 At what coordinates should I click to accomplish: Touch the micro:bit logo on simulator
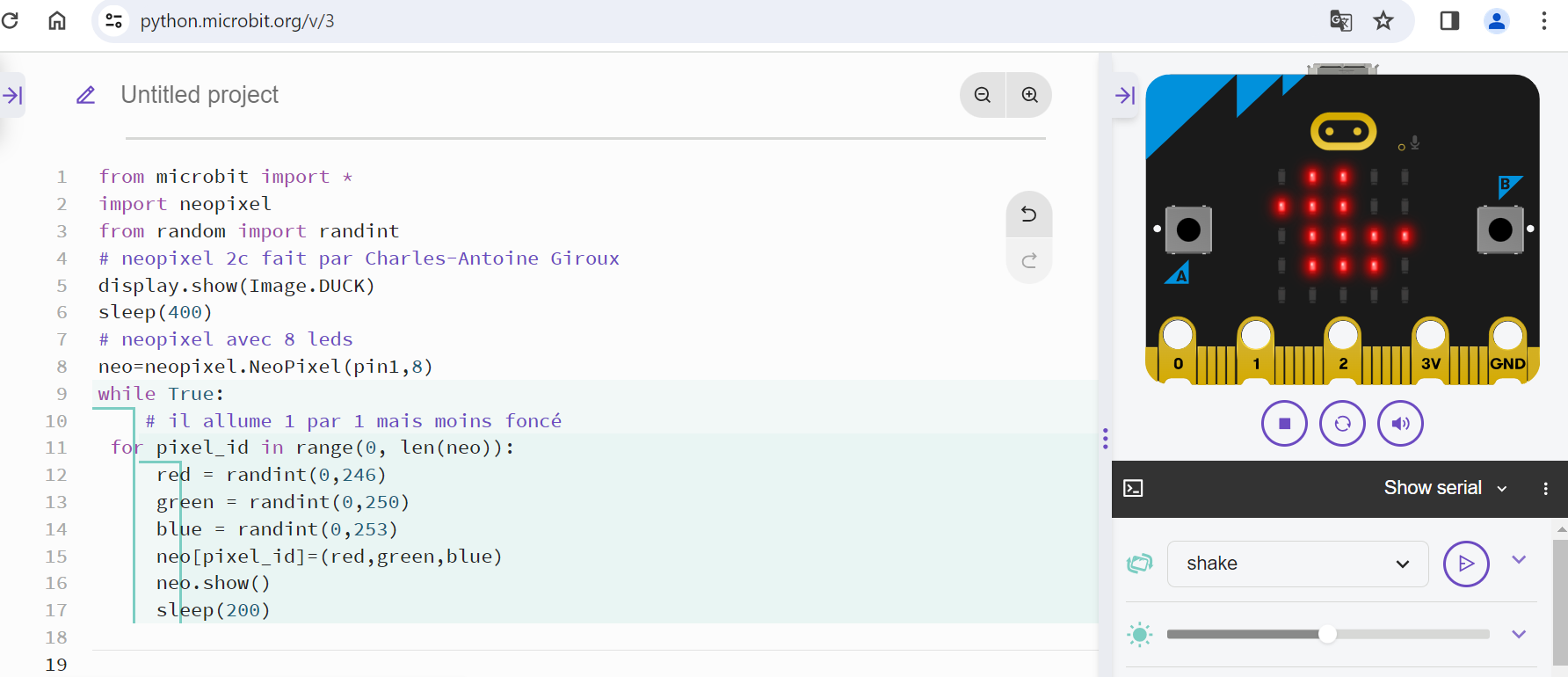click(1343, 131)
